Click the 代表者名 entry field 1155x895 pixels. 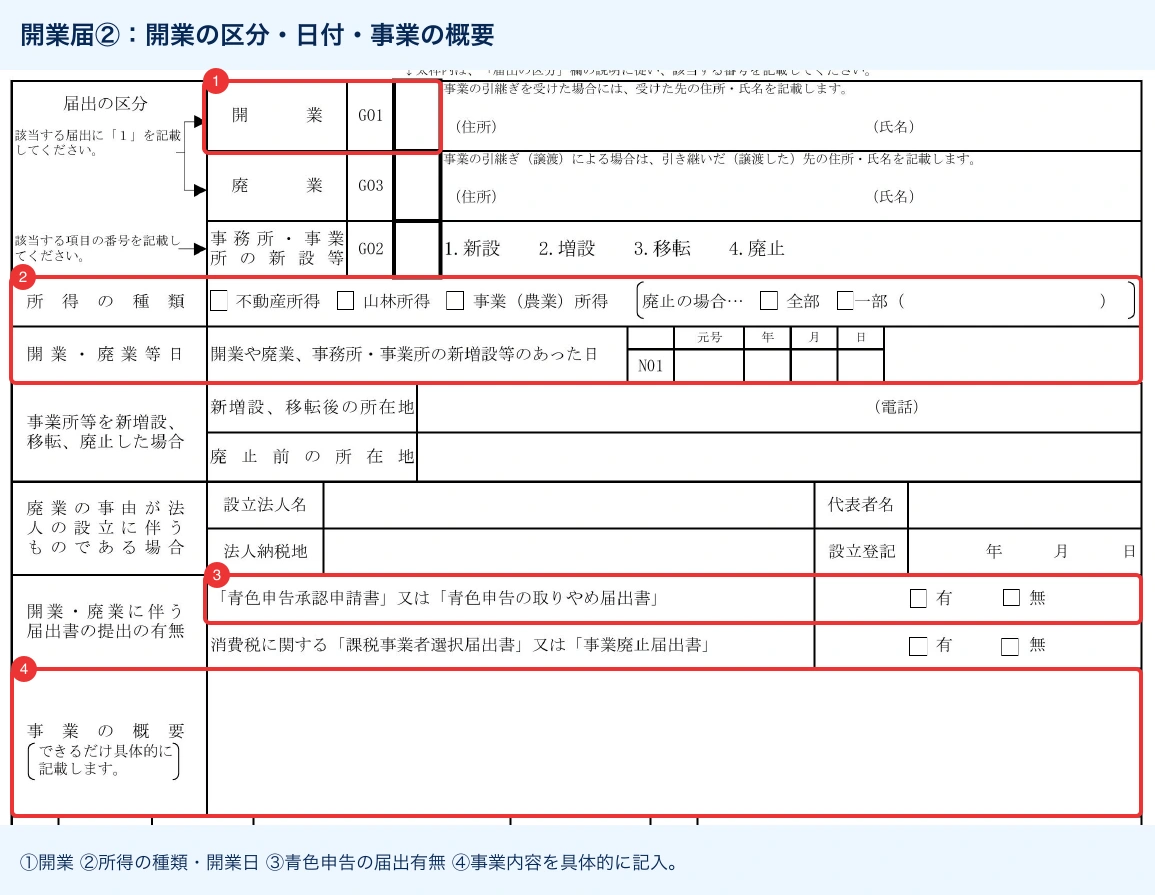pyautogui.click(x=1025, y=505)
